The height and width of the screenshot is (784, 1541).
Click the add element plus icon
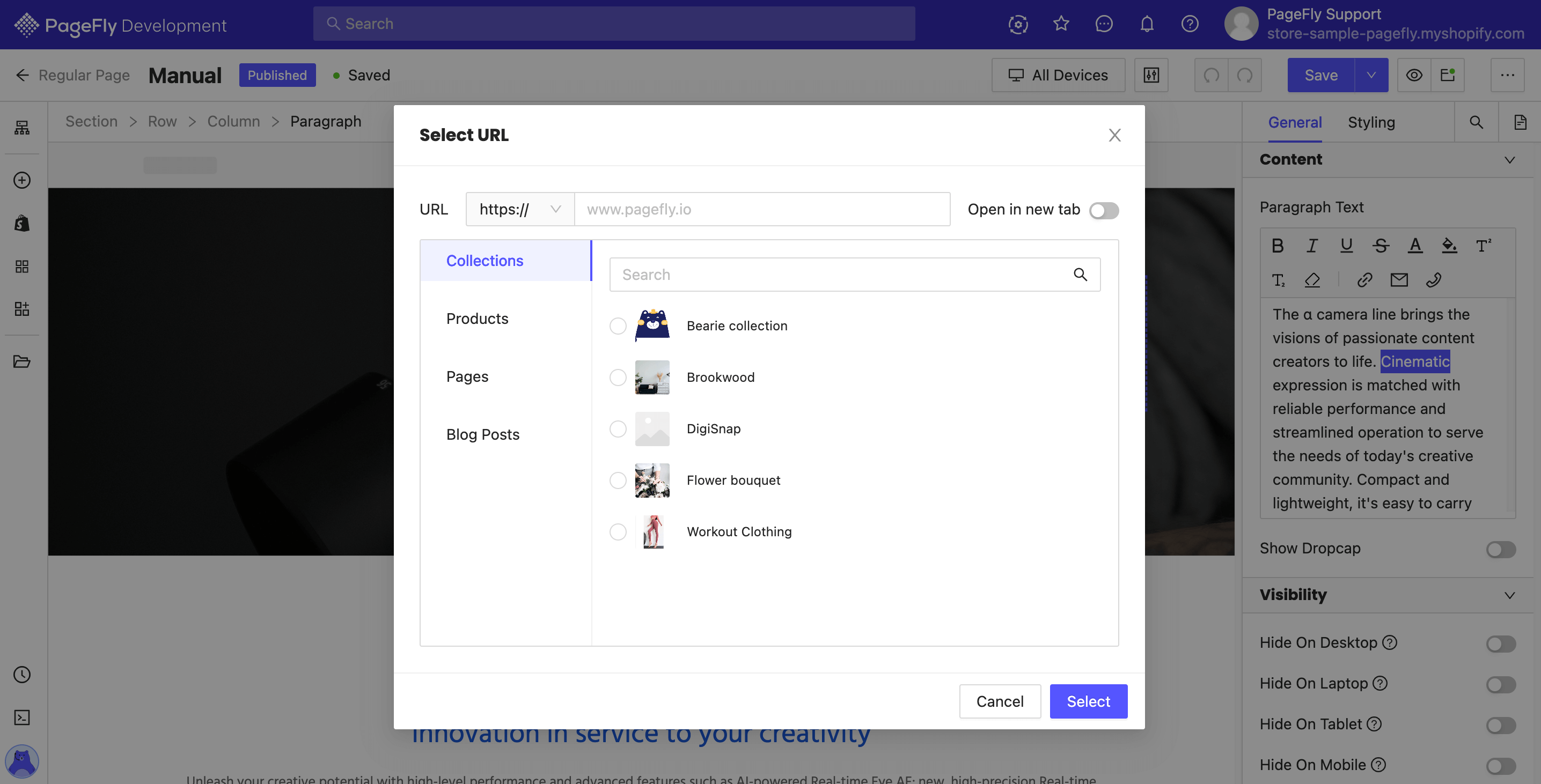(22, 180)
